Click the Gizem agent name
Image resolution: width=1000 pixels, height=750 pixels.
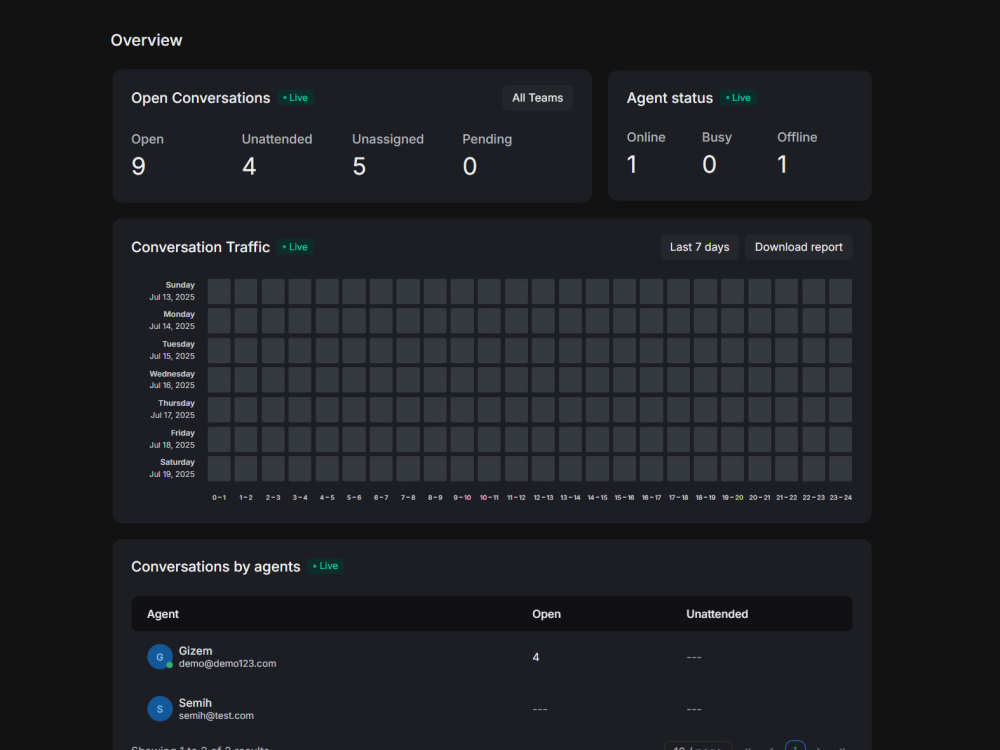195,651
